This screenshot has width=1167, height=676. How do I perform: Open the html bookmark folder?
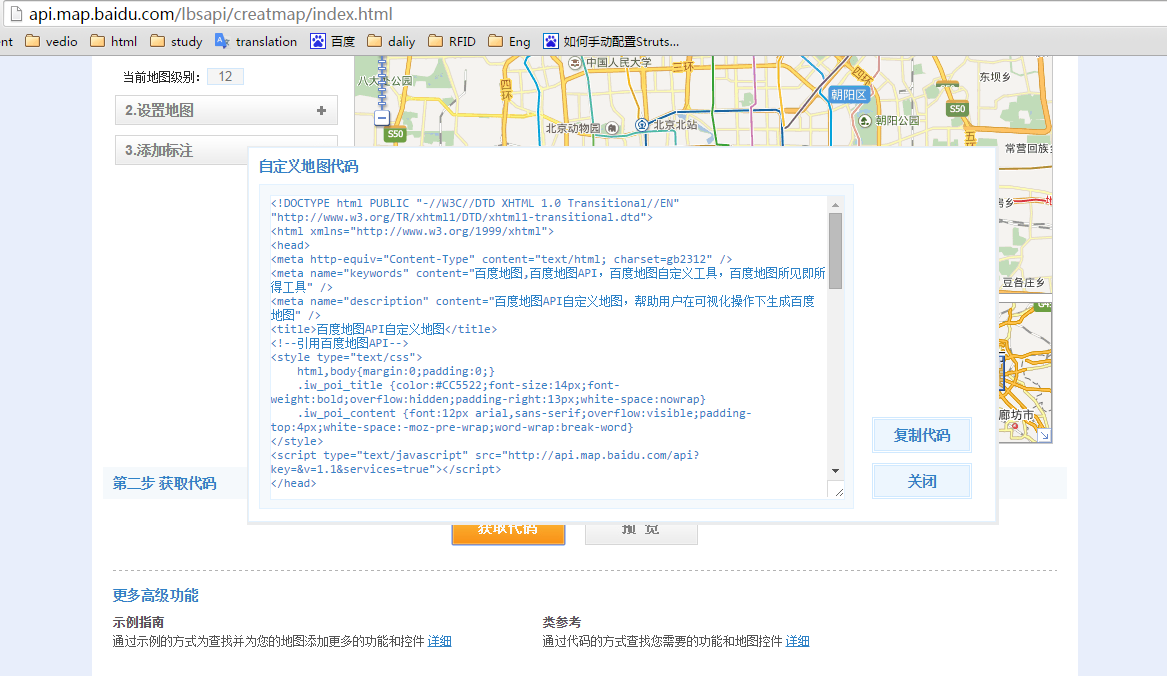113,42
